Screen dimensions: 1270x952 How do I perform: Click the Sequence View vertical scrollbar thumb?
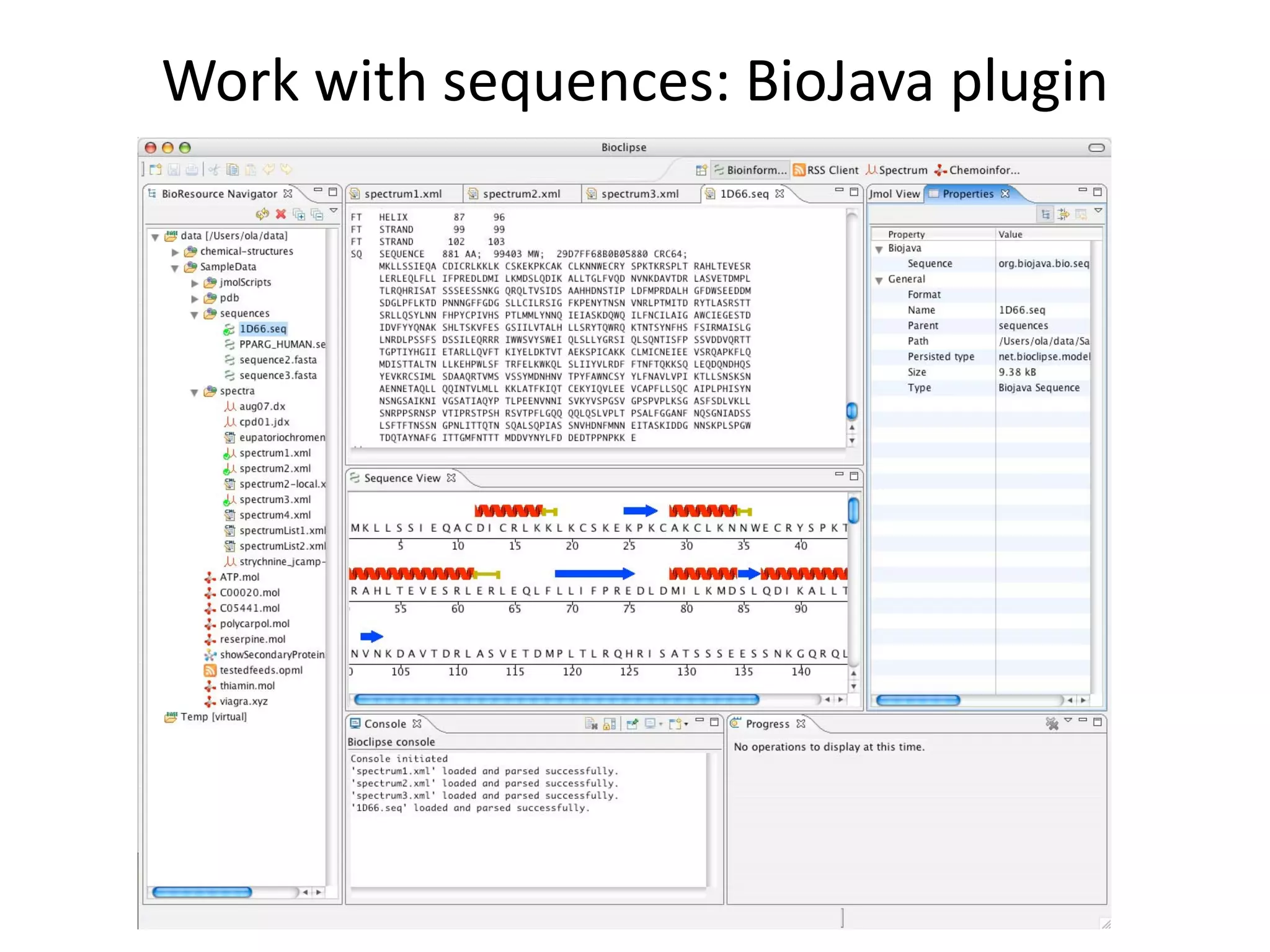click(853, 510)
